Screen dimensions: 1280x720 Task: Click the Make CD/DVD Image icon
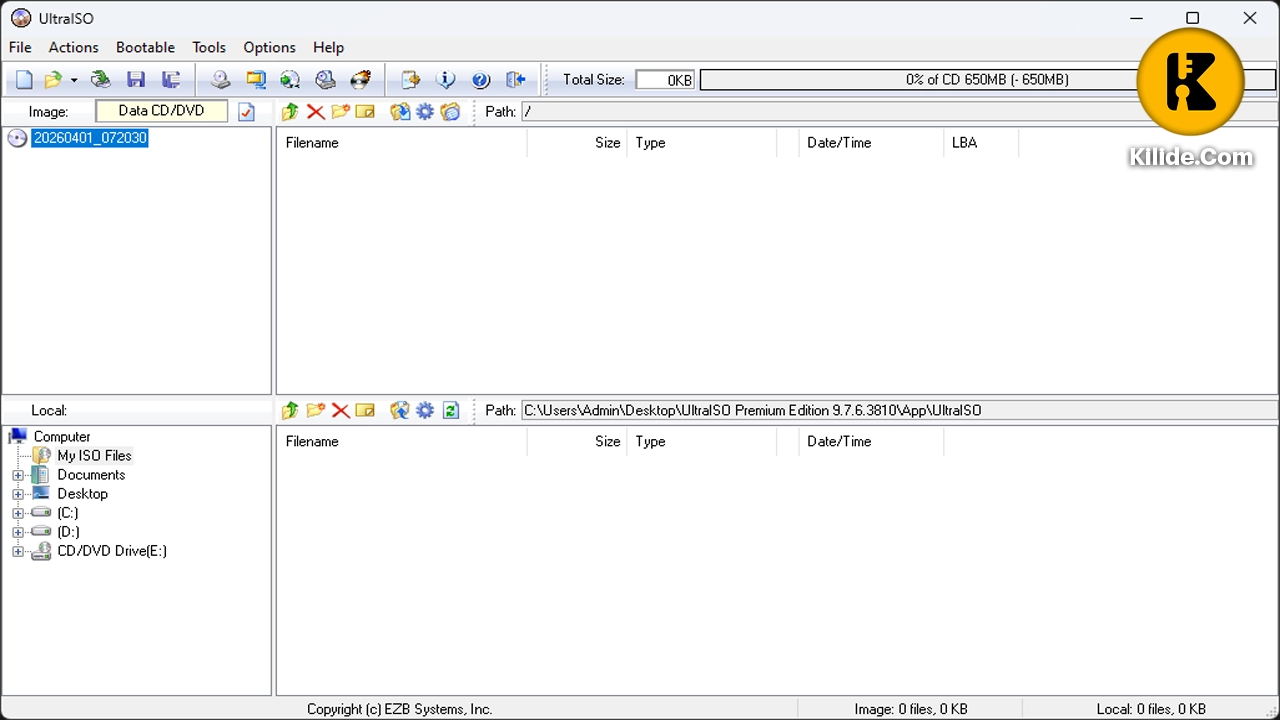click(220, 80)
